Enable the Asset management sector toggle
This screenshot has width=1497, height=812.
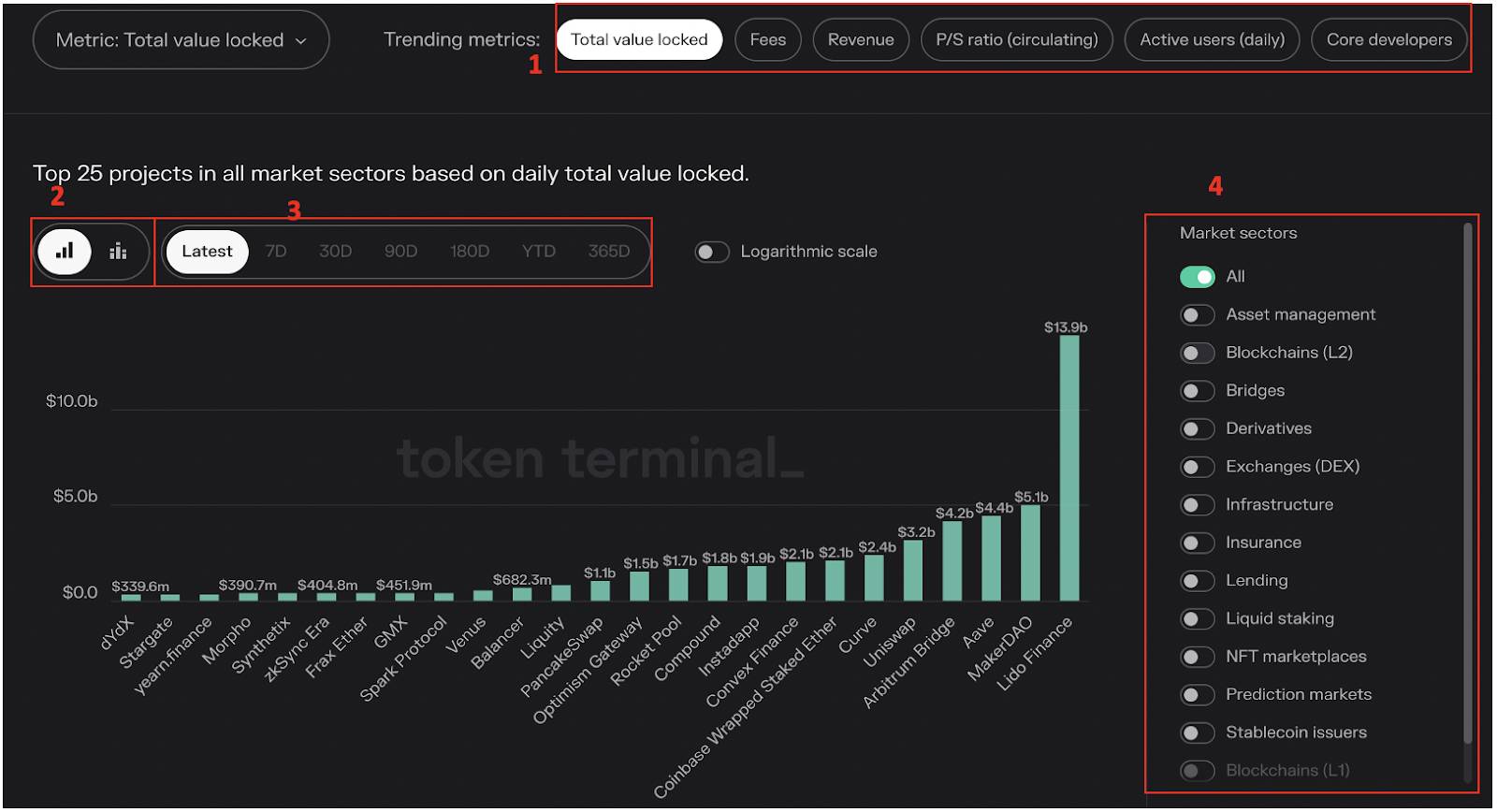(x=1198, y=315)
